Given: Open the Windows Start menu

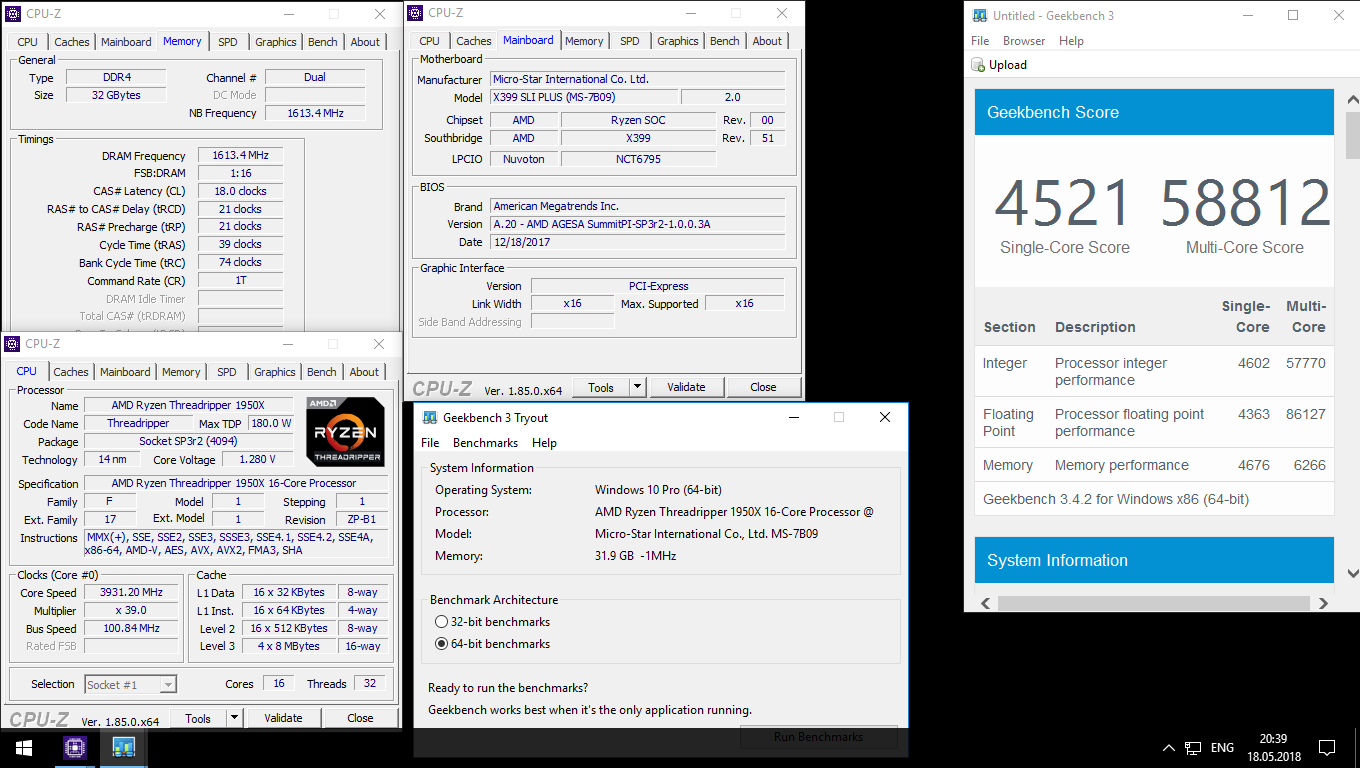Looking at the screenshot, I should (x=24, y=747).
